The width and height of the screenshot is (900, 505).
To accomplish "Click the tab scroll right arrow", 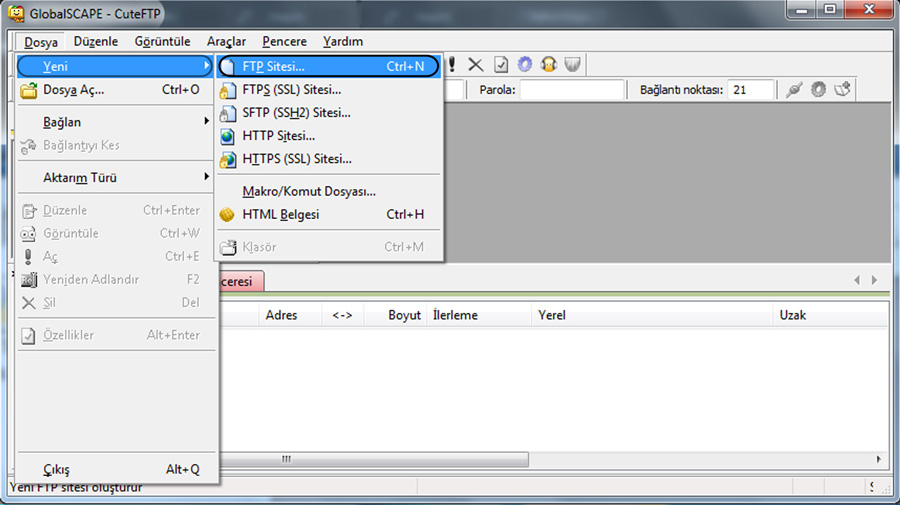I will 875,280.
